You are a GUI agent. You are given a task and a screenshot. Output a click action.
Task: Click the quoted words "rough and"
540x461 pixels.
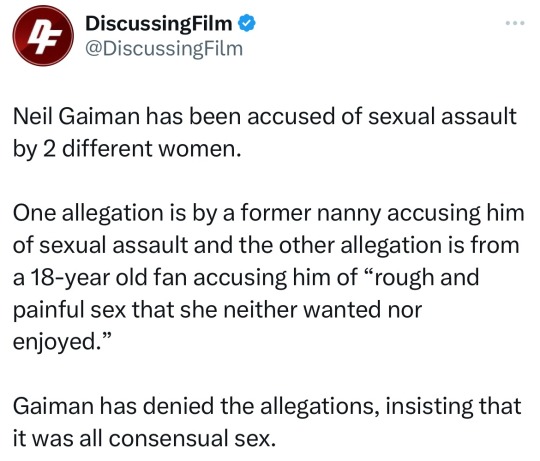pos(426,277)
